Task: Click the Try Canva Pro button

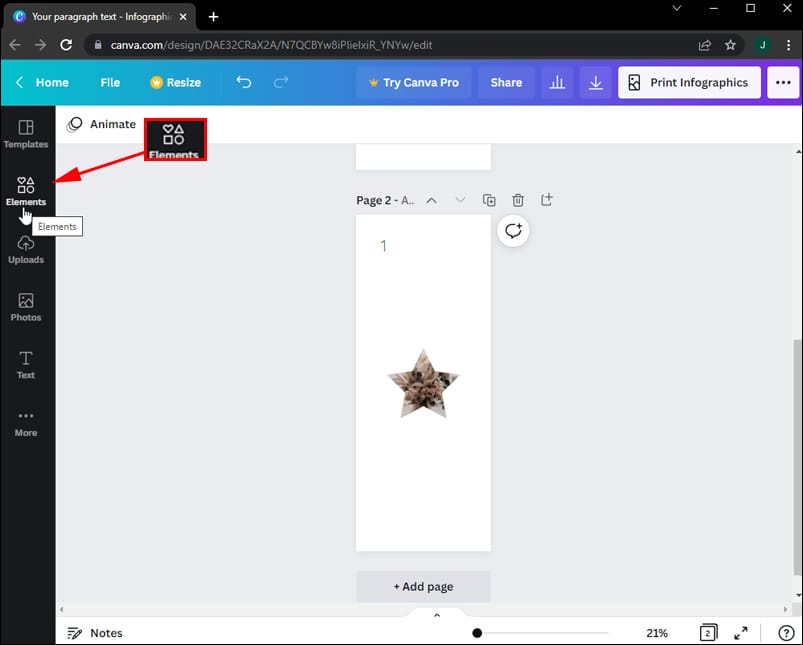Action: [413, 82]
